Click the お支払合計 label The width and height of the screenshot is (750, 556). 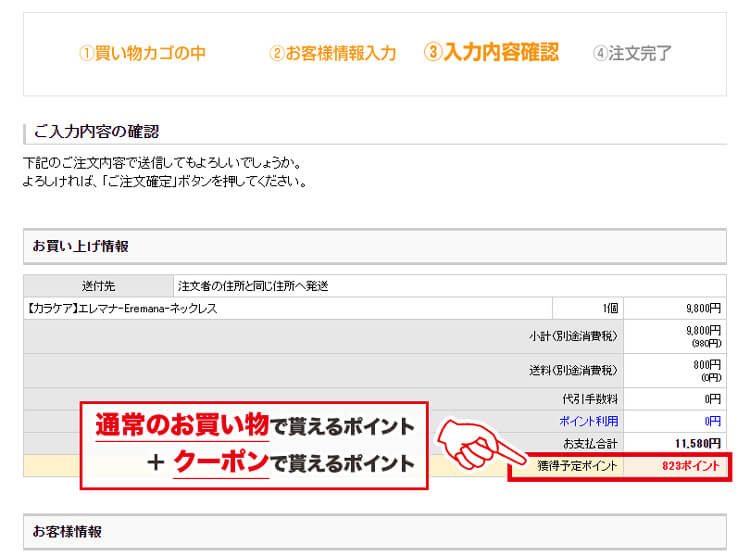pyautogui.click(x=590, y=444)
